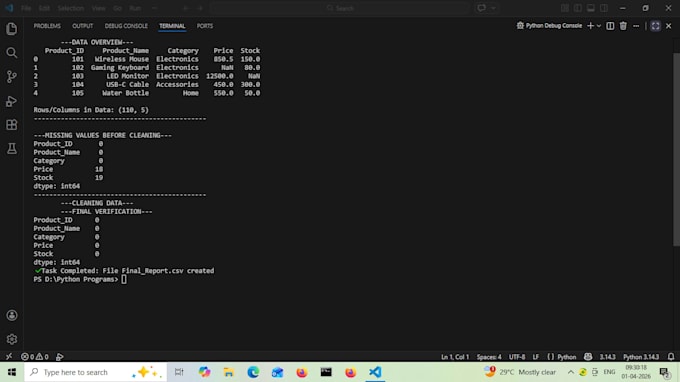Switch to the Debug Console tab
Screen dimensions: 680x382
[x=126, y=26]
